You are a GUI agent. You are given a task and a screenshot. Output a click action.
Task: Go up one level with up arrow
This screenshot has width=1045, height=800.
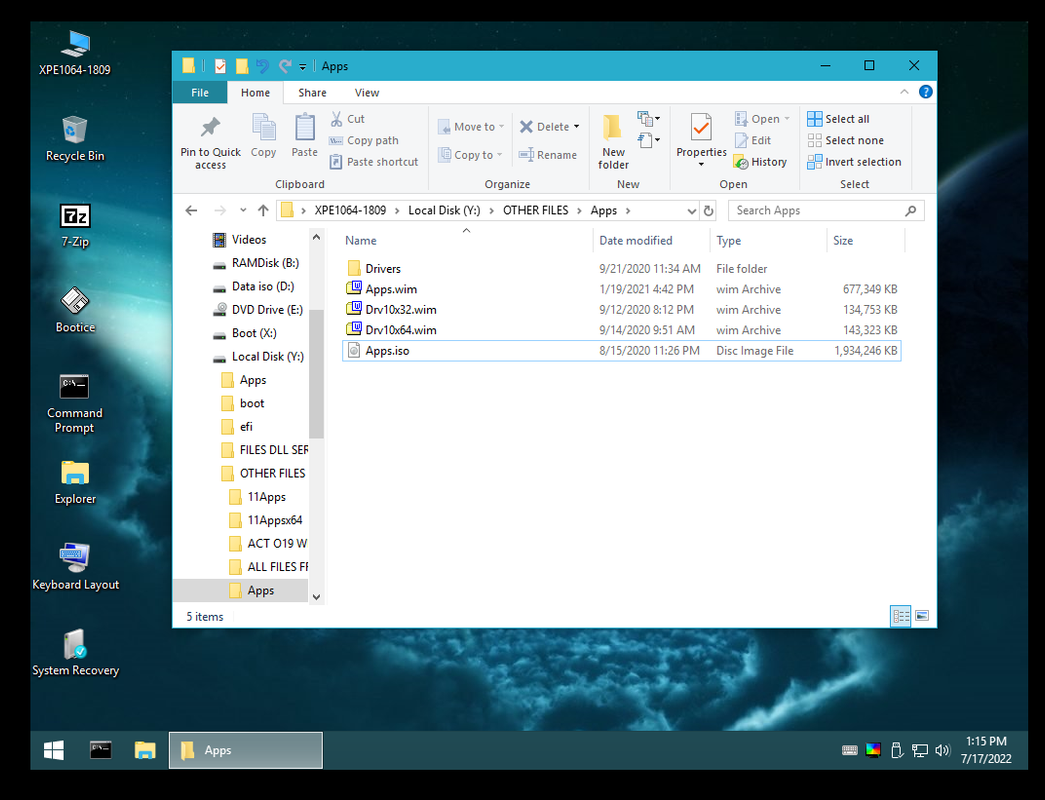pos(263,211)
